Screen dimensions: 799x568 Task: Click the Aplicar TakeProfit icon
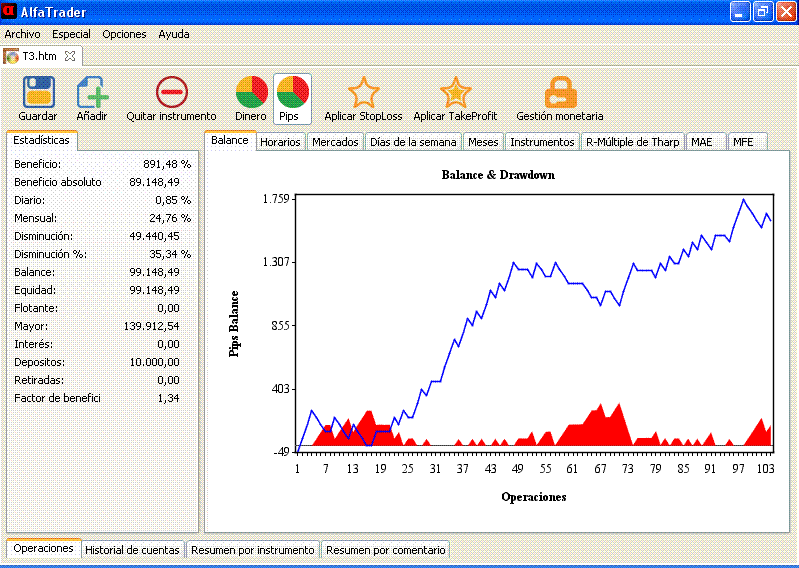(455, 92)
